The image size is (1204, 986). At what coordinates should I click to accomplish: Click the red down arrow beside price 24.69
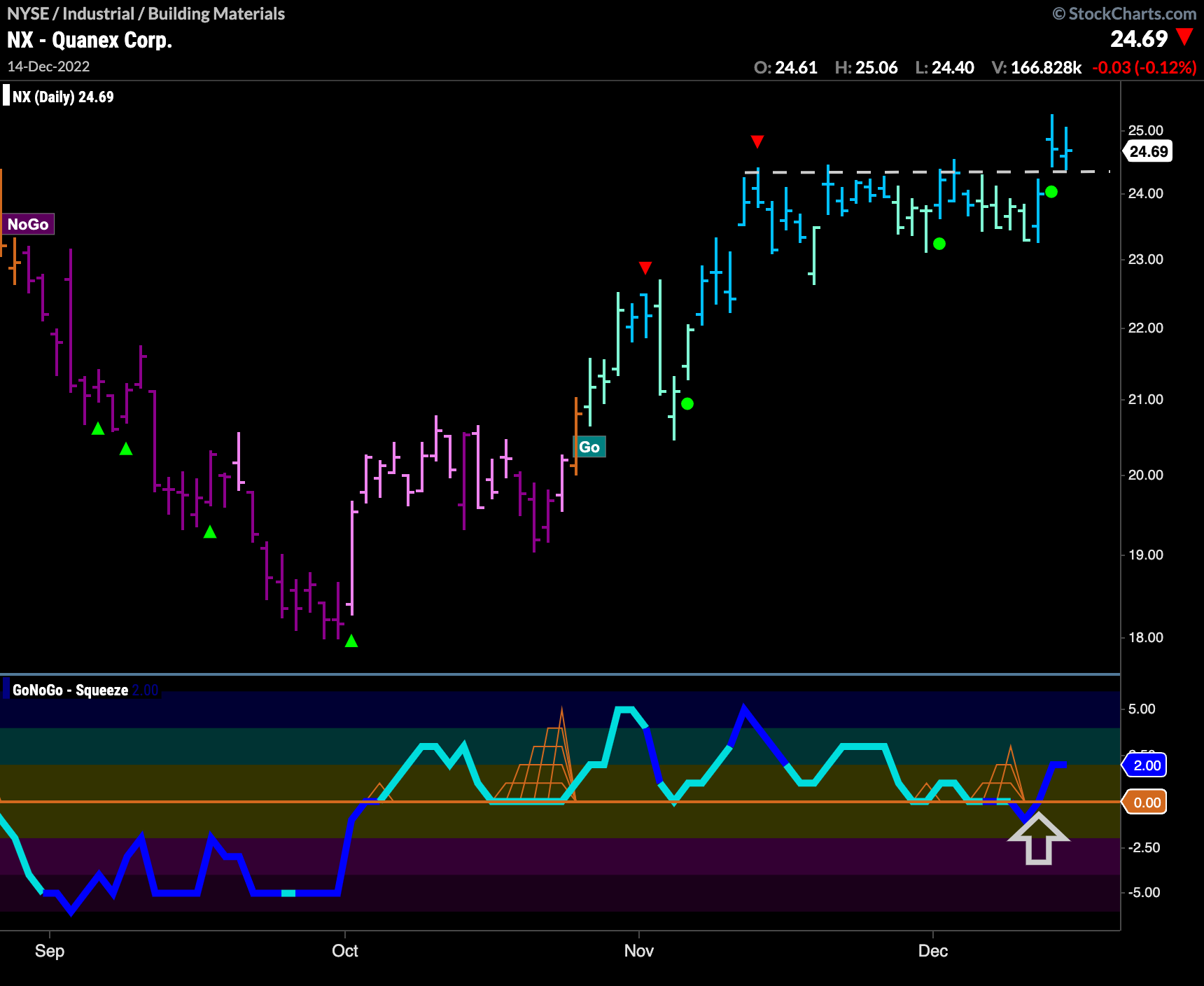pos(1184,36)
